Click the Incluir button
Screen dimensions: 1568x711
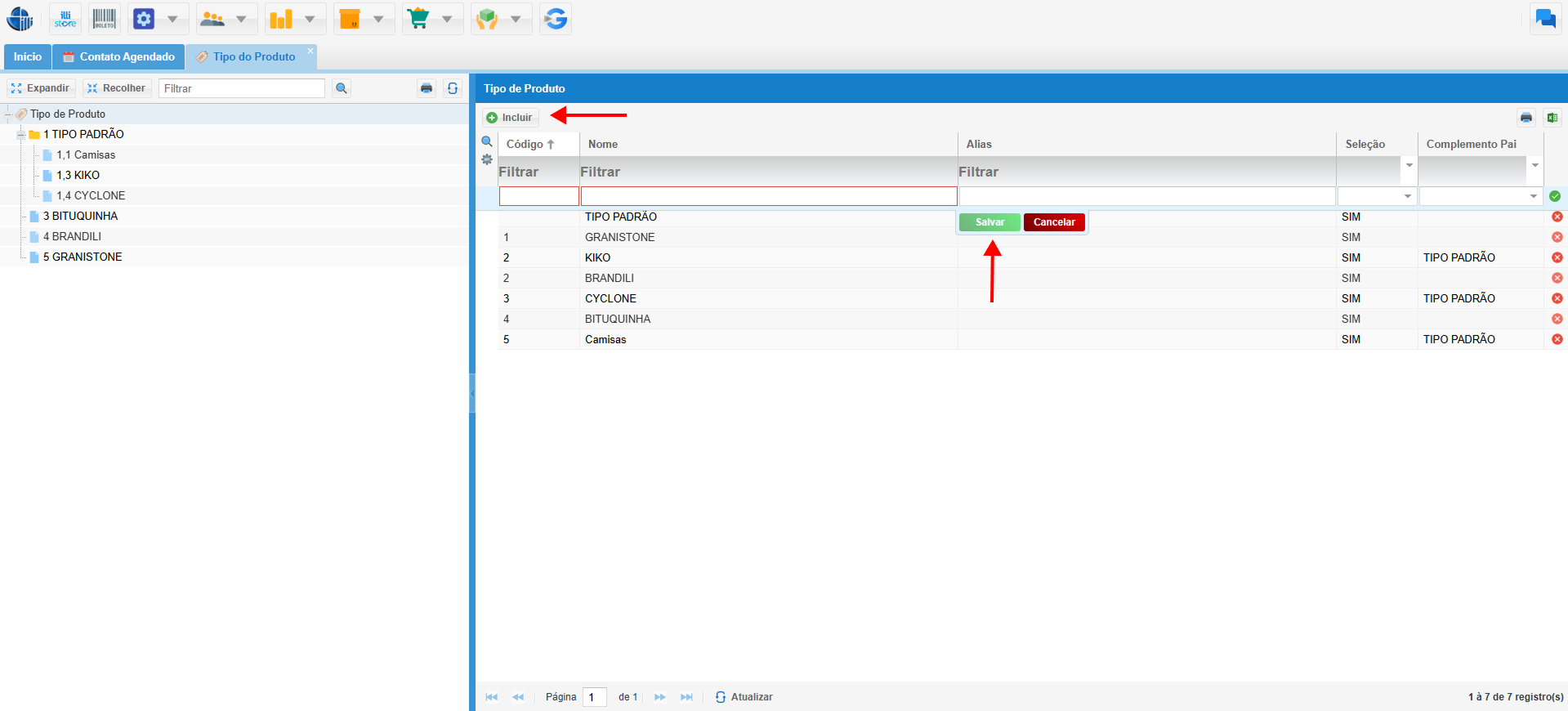click(510, 118)
